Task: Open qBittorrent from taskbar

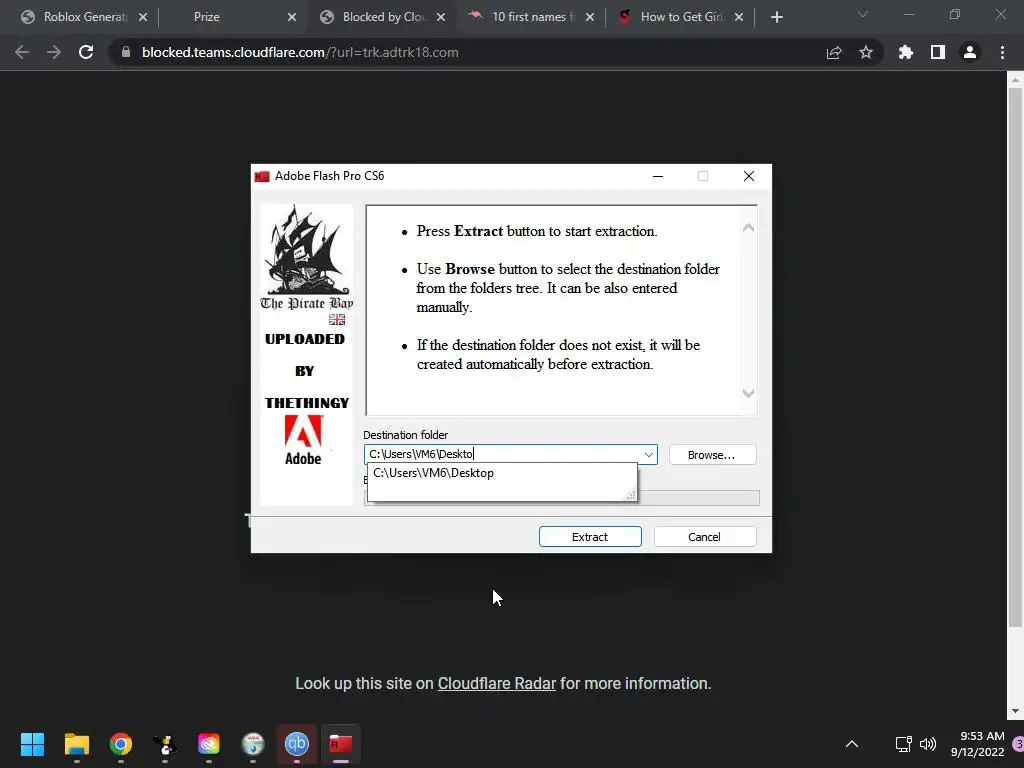Action: coord(296,744)
